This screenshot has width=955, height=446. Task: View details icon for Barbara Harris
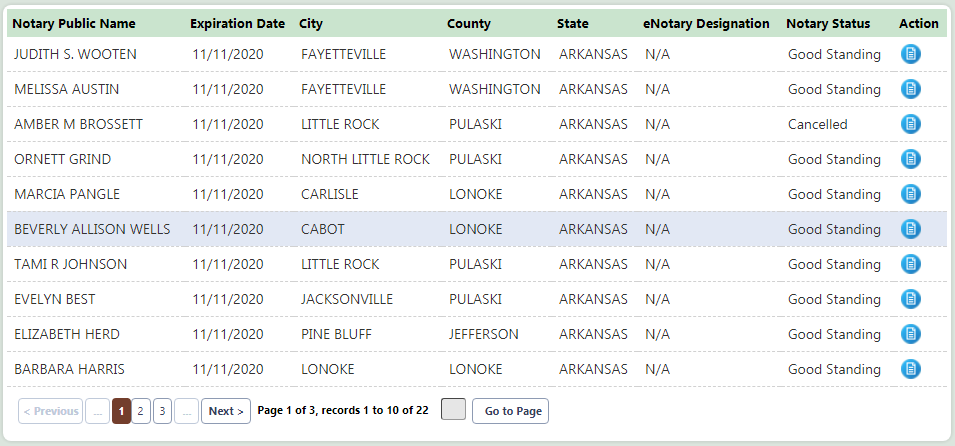910,369
